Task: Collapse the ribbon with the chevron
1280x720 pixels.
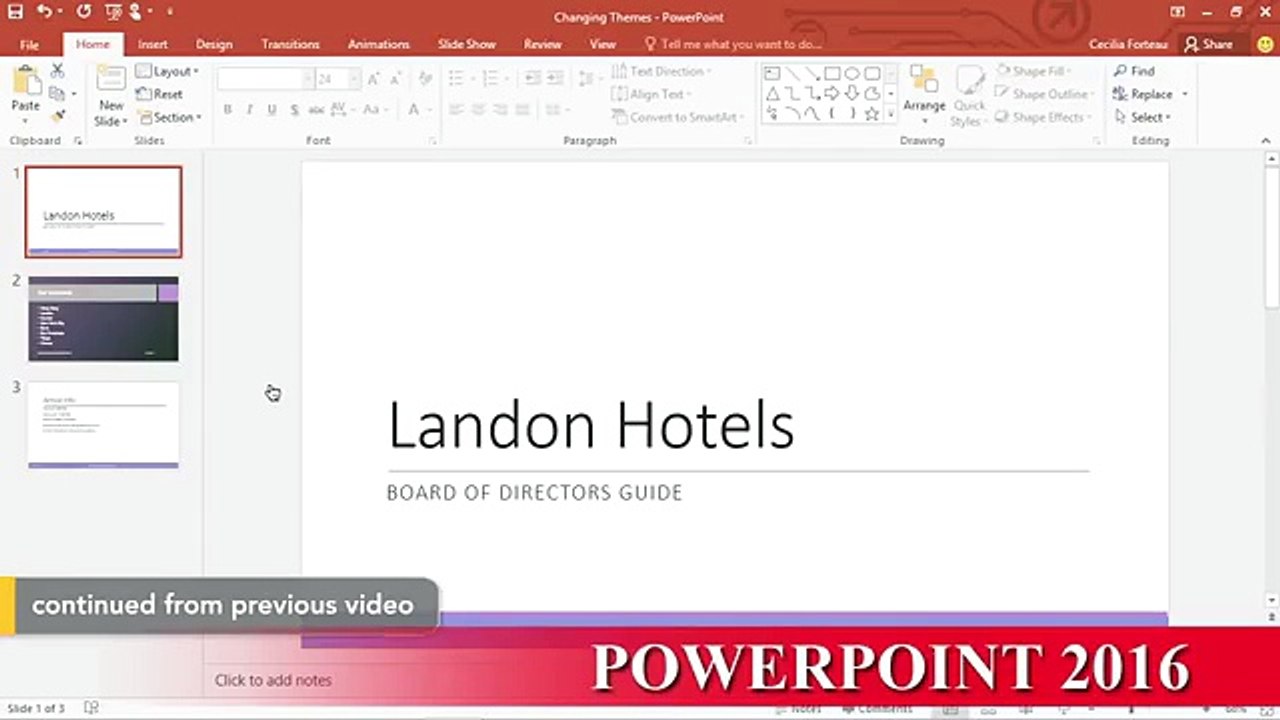Action: (x=1267, y=141)
